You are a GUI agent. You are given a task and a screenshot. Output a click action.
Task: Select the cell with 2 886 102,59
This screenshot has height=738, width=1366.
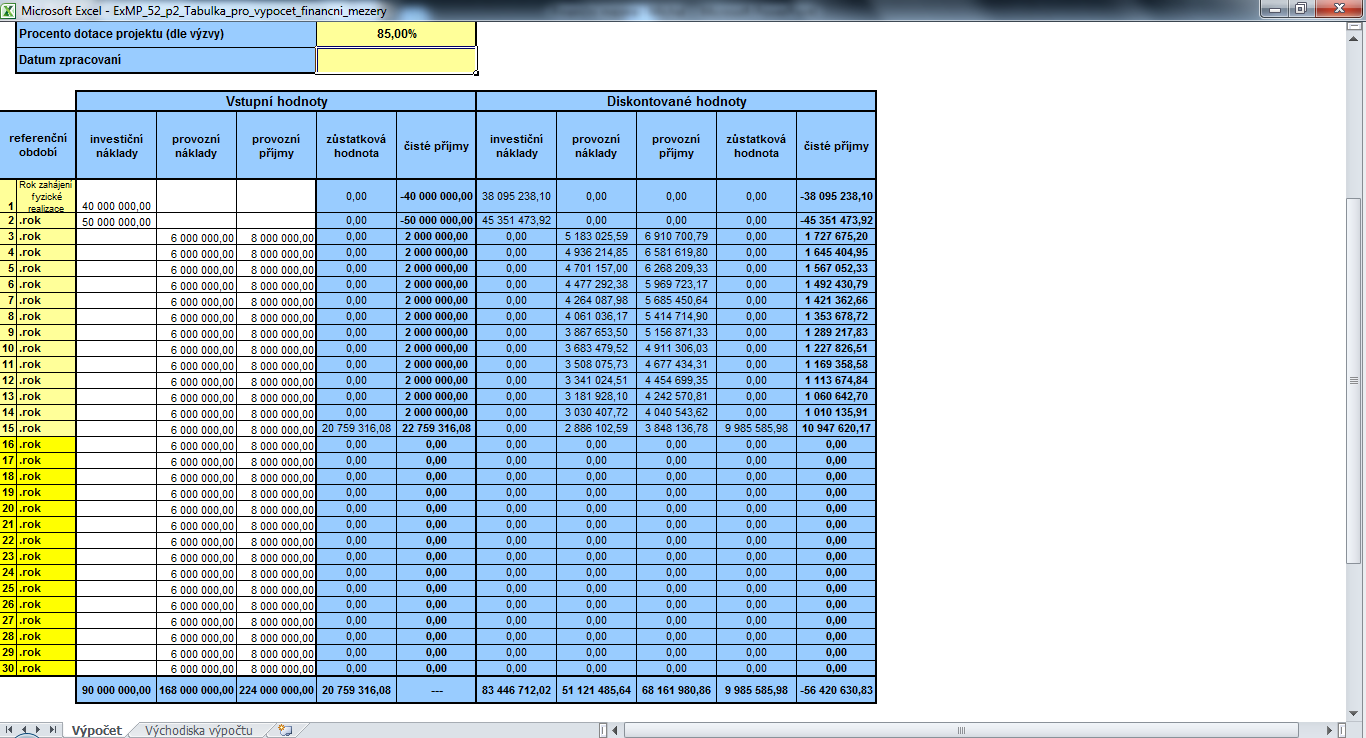596,428
